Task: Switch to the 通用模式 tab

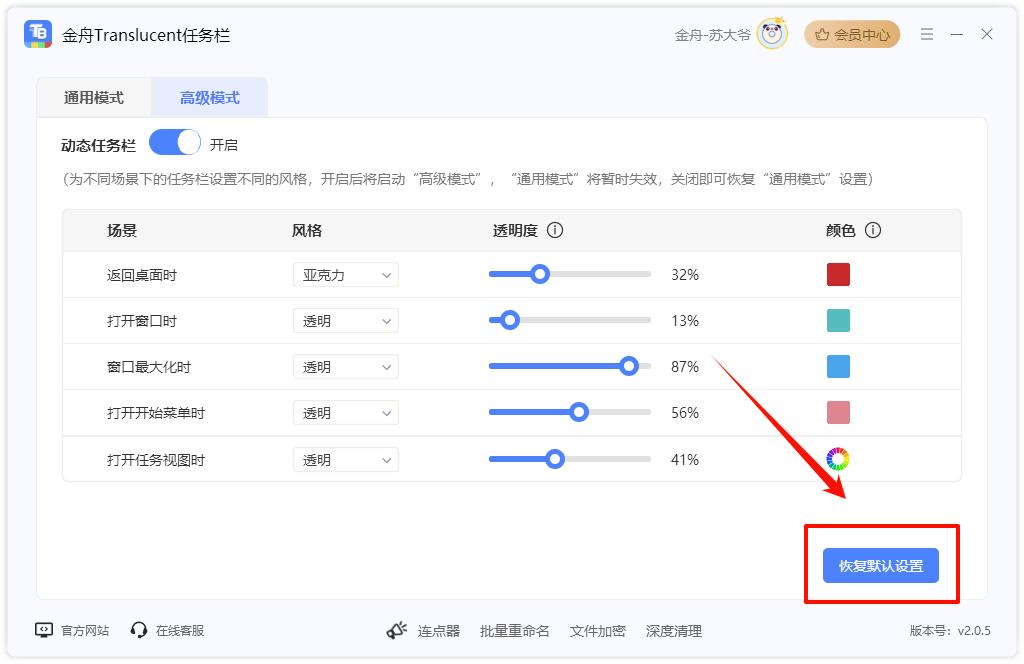Action: tap(94, 97)
